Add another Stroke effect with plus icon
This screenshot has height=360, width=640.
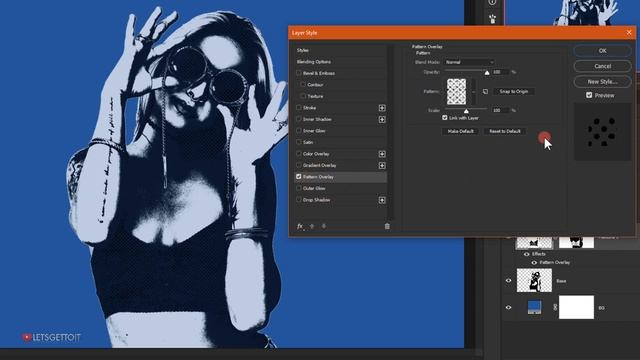382,108
